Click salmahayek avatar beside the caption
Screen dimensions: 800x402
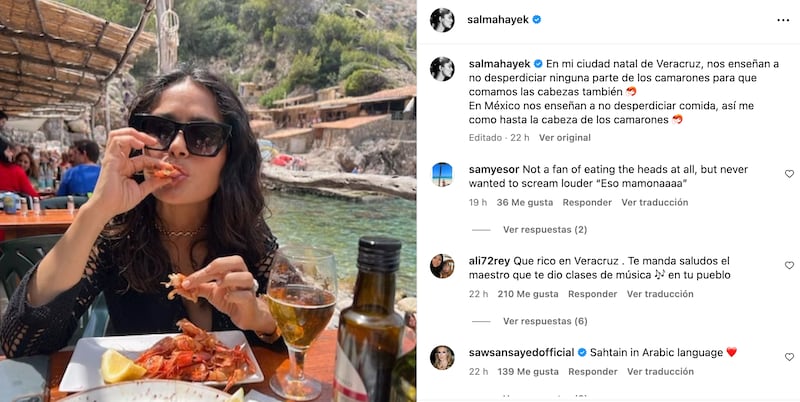pos(442,69)
